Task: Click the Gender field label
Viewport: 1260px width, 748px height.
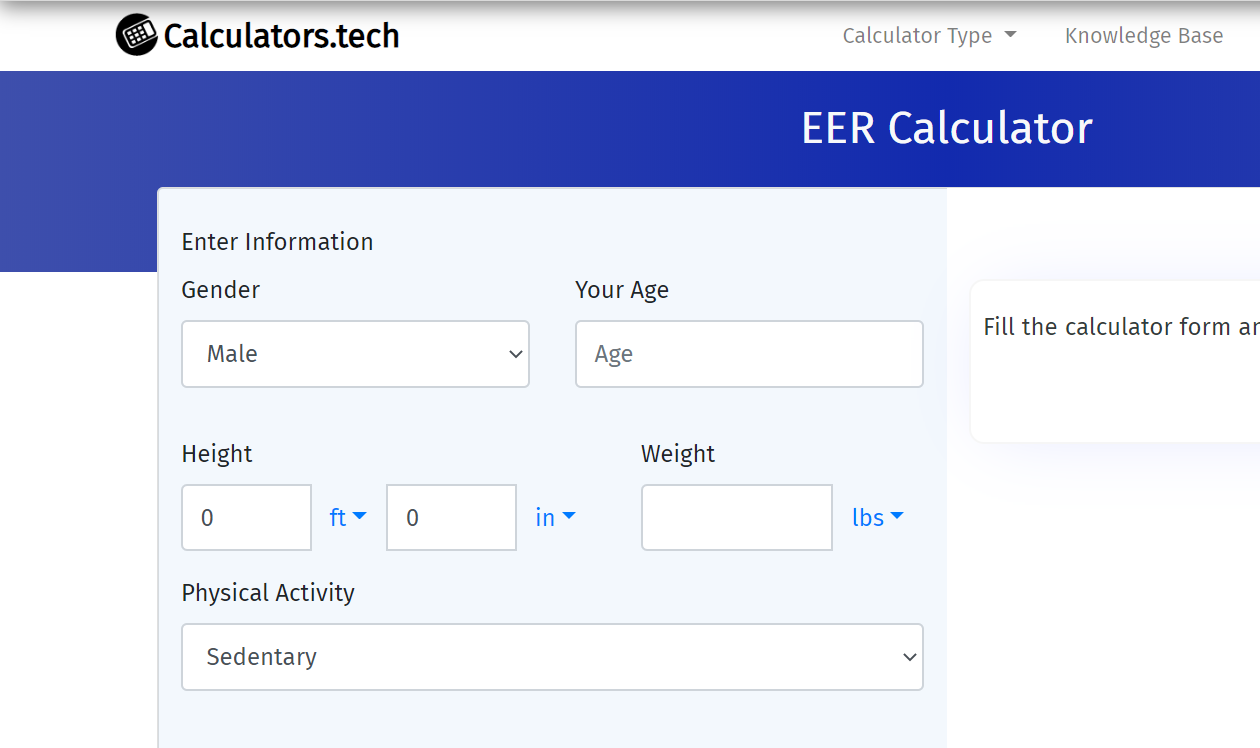Action: (220, 290)
